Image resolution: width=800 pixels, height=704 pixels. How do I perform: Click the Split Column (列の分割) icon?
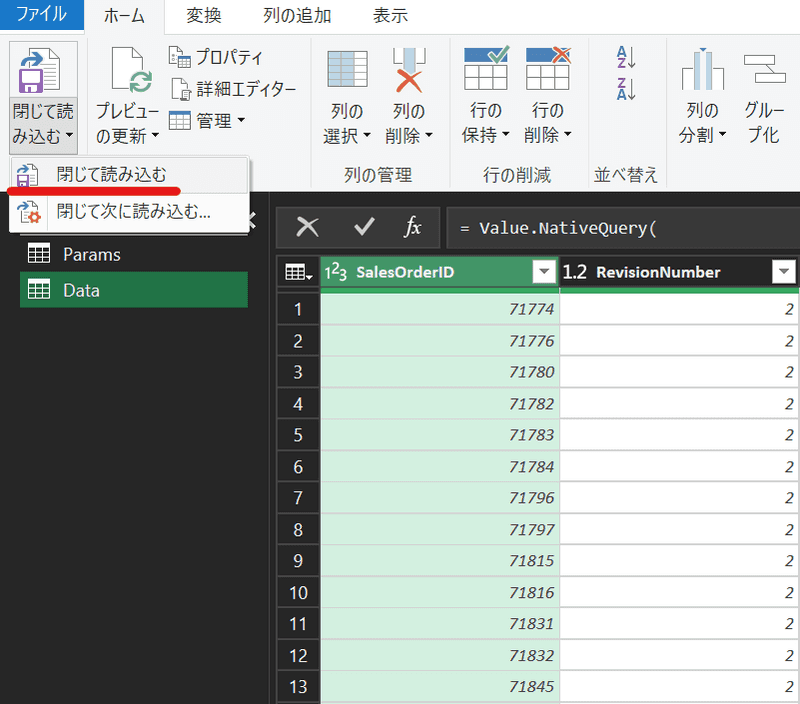702,72
